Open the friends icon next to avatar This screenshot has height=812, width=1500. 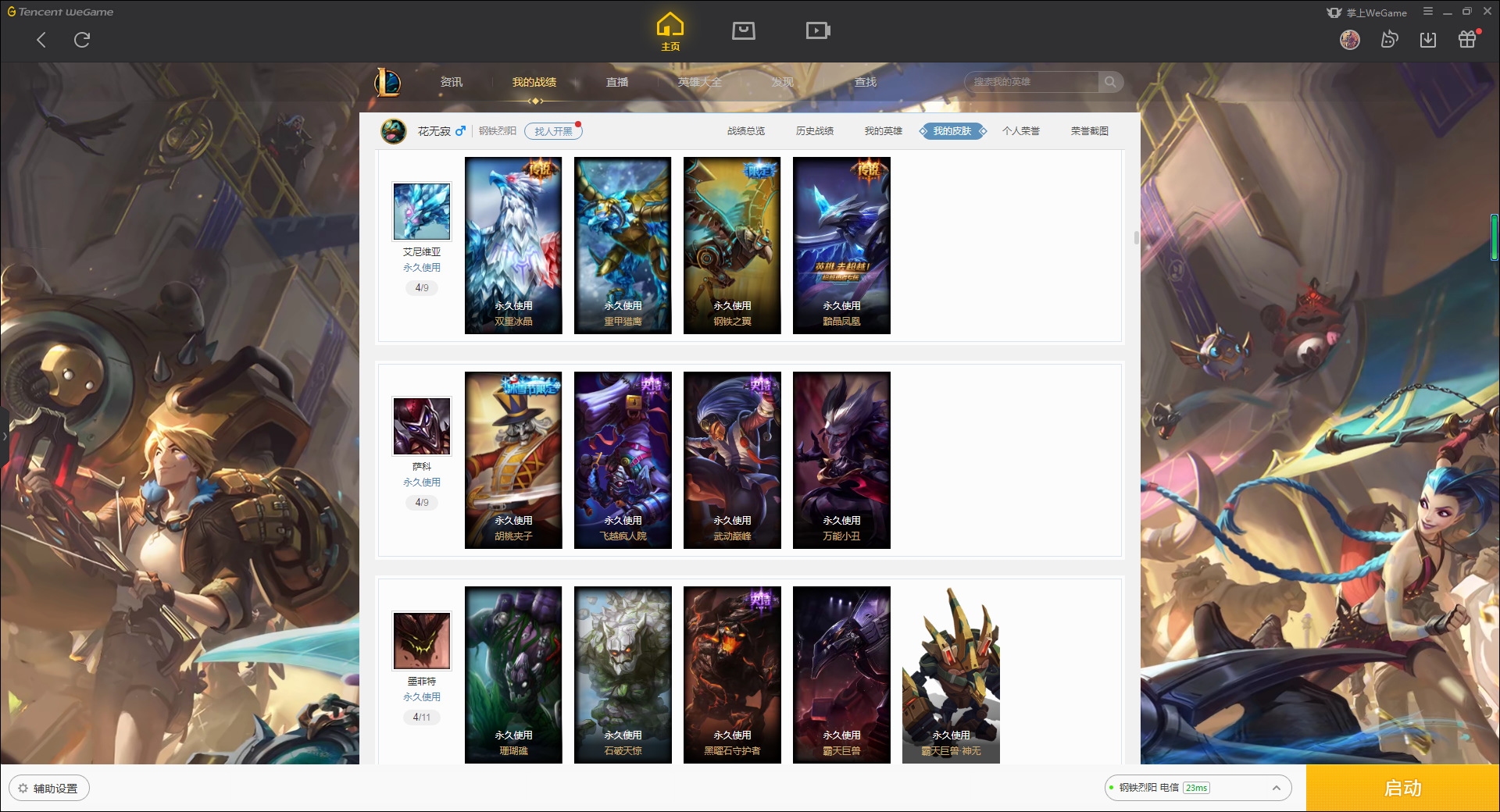point(1389,39)
